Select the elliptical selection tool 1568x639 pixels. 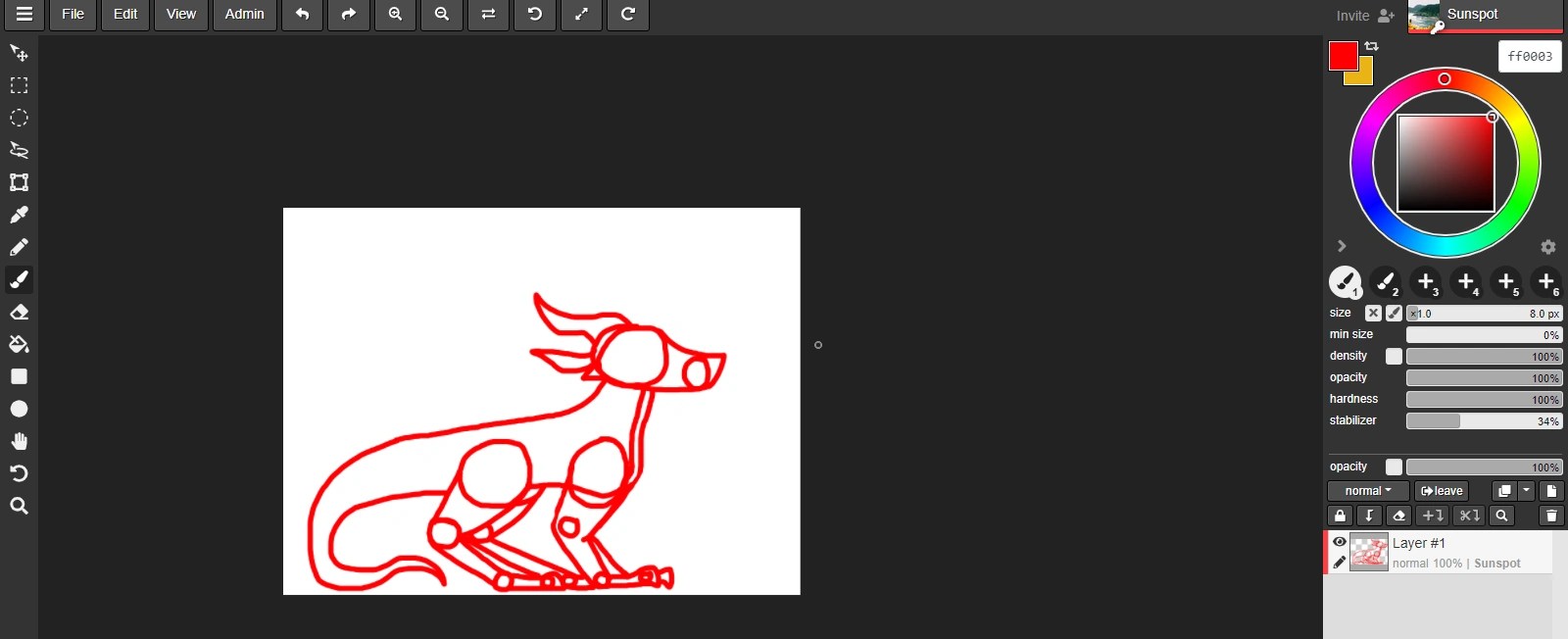19,118
